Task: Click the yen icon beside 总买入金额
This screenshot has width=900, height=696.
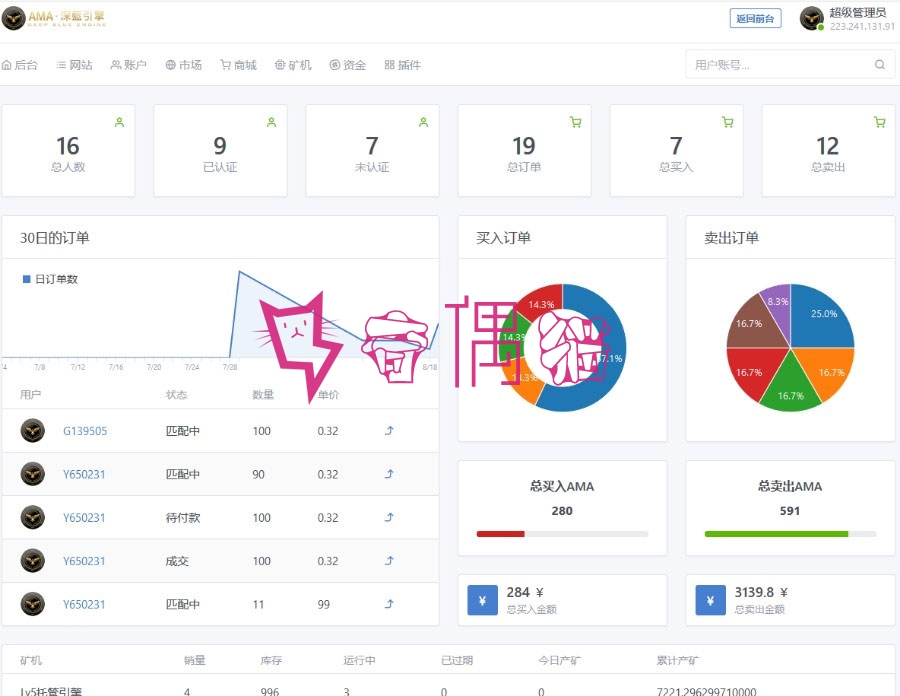Action: pos(482,600)
